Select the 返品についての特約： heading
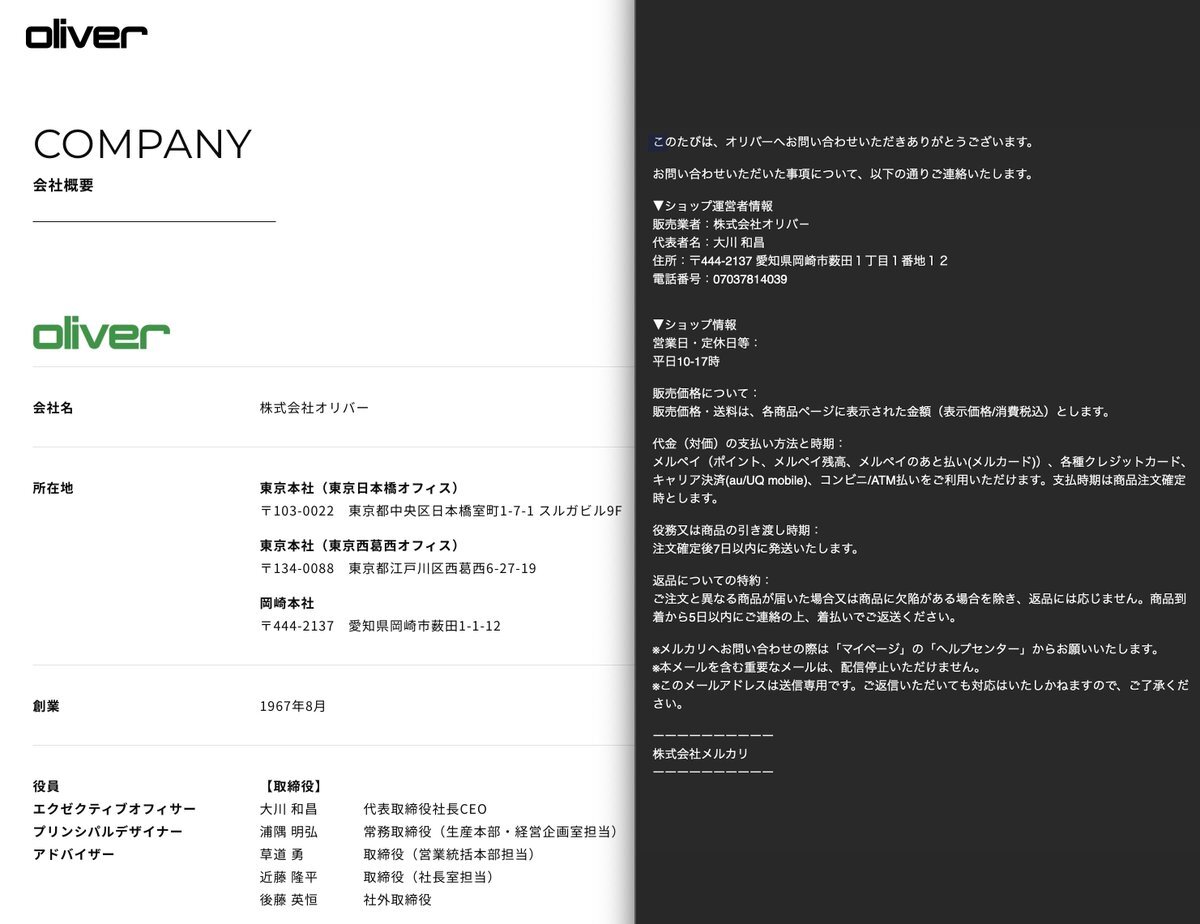This screenshot has height=924, width=1200. pyautogui.click(x=712, y=580)
